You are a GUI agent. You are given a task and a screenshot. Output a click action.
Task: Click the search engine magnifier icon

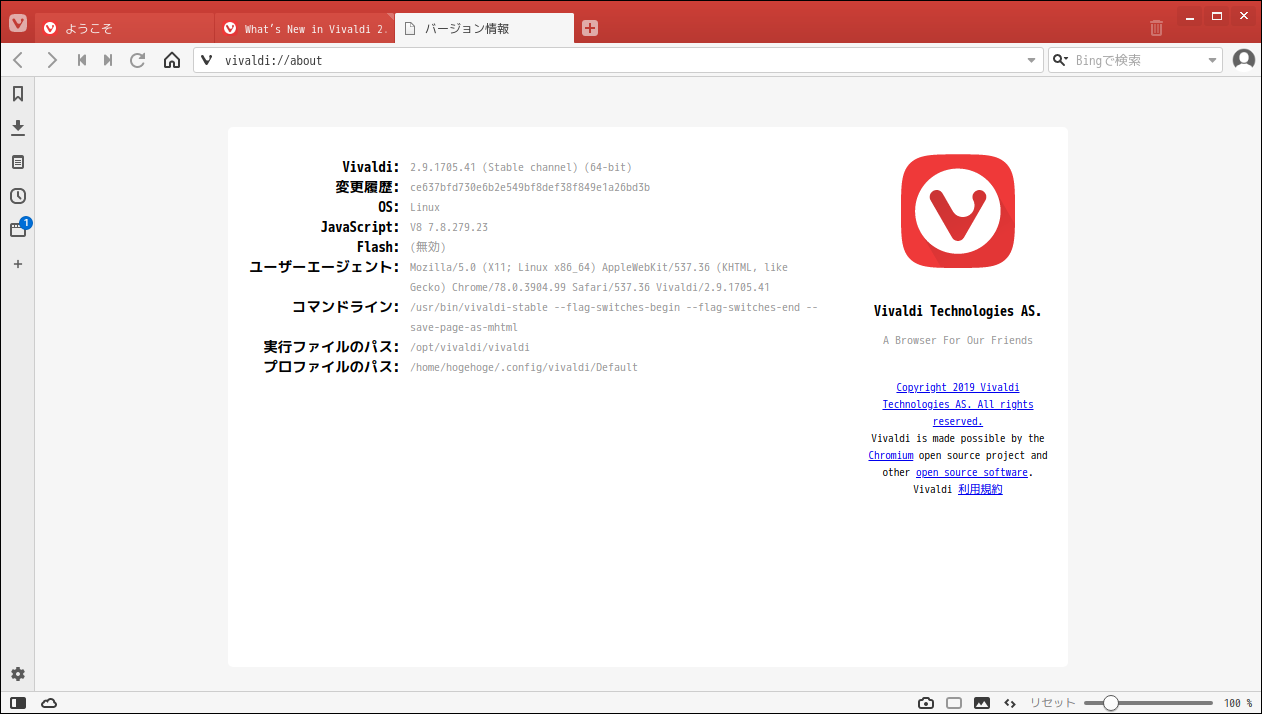point(1060,60)
